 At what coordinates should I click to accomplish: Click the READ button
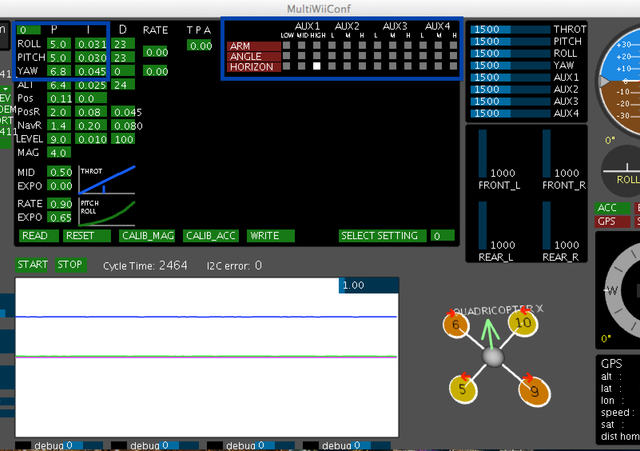[39, 235]
